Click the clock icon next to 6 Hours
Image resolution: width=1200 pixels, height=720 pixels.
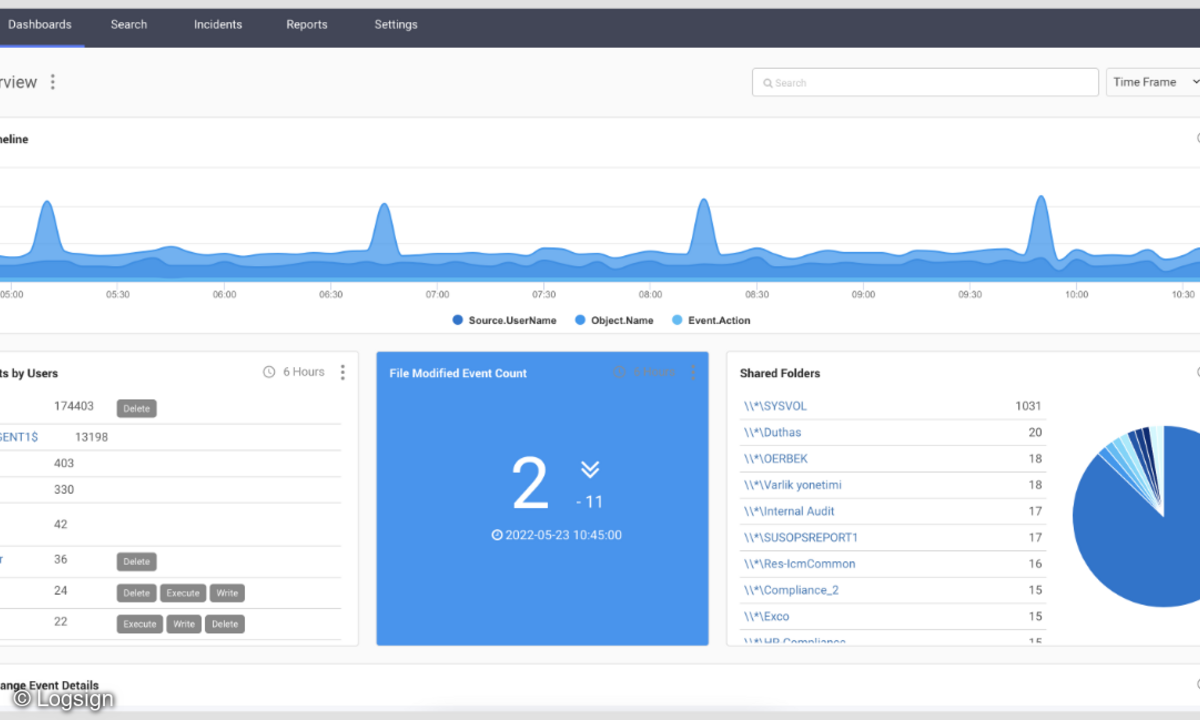269,372
